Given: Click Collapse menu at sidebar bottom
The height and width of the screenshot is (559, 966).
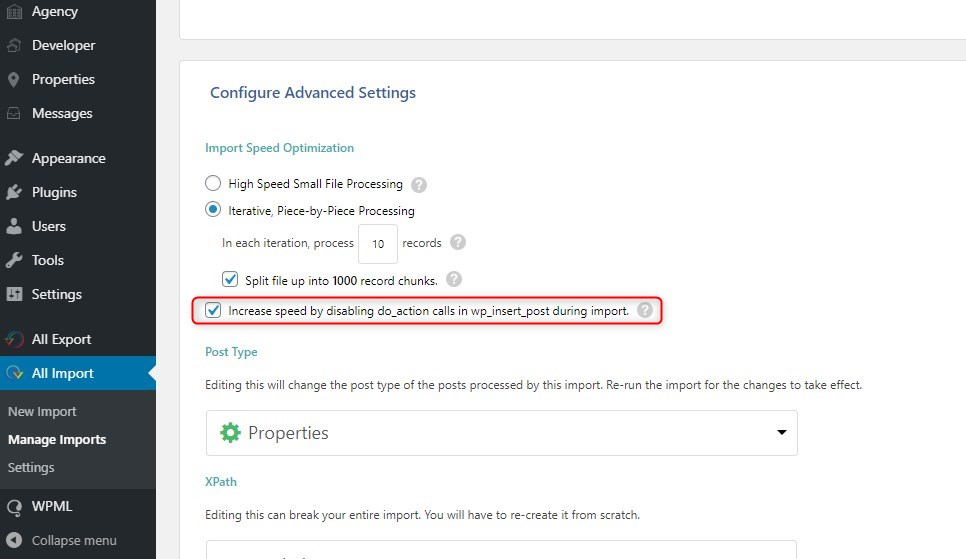Looking at the screenshot, I should [62, 541].
